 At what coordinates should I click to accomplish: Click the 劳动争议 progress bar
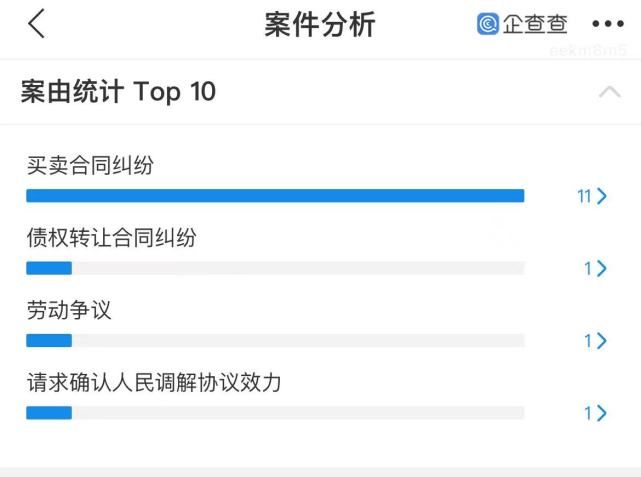pyautogui.click(x=275, y=340)
